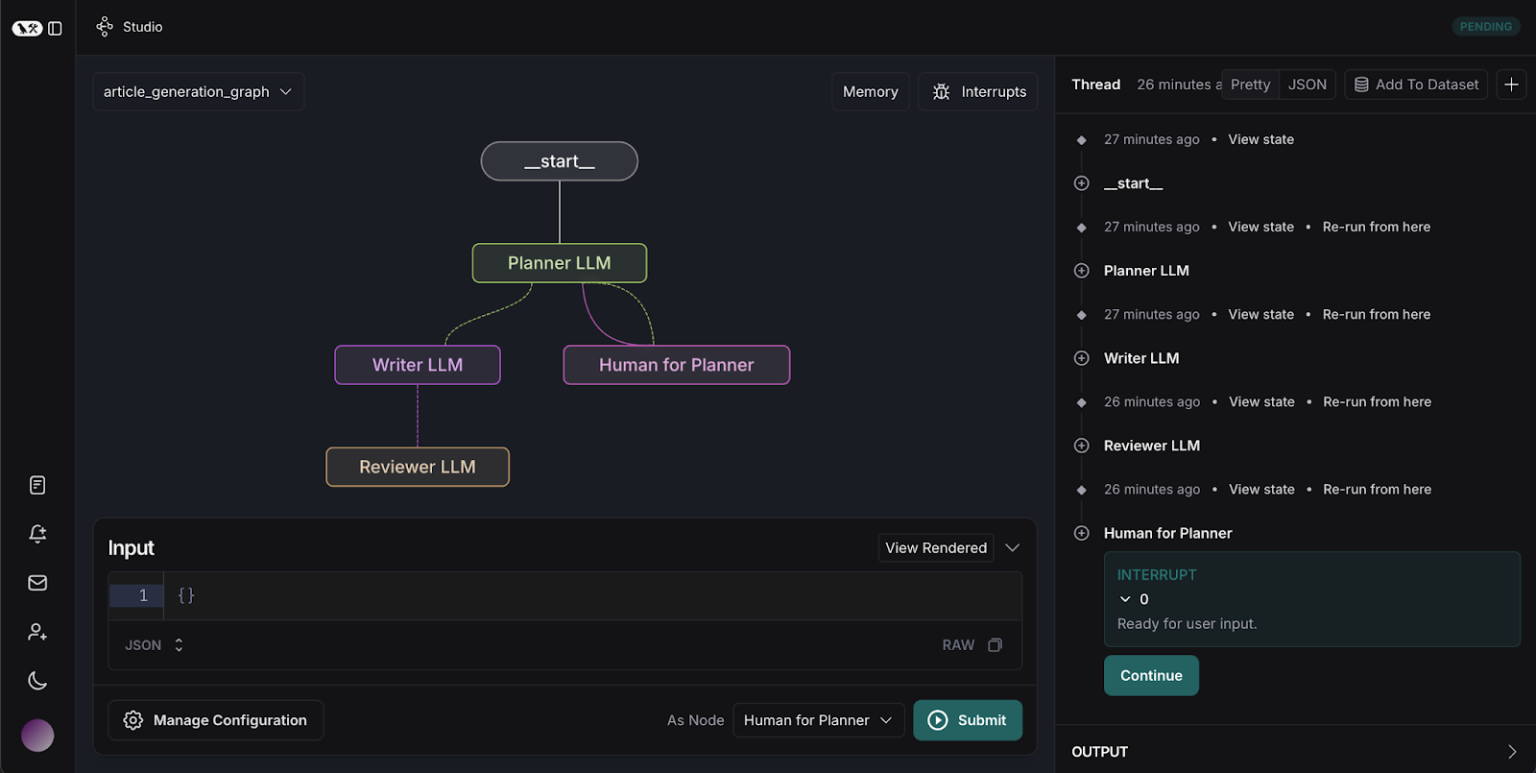Click the invite user icon
Image resolution: width=1536 pixels, height=773 pixels.
37,631
